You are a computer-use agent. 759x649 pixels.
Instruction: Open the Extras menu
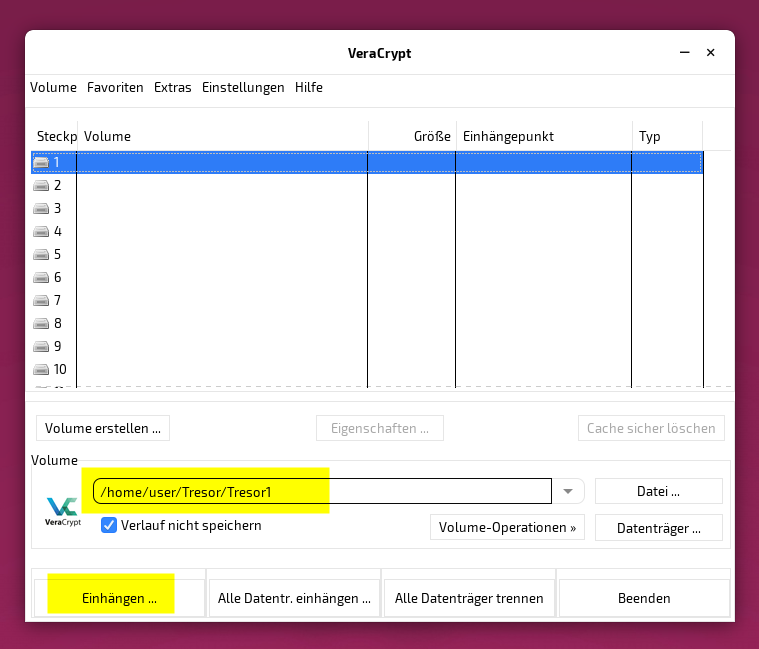coord(173,88)
